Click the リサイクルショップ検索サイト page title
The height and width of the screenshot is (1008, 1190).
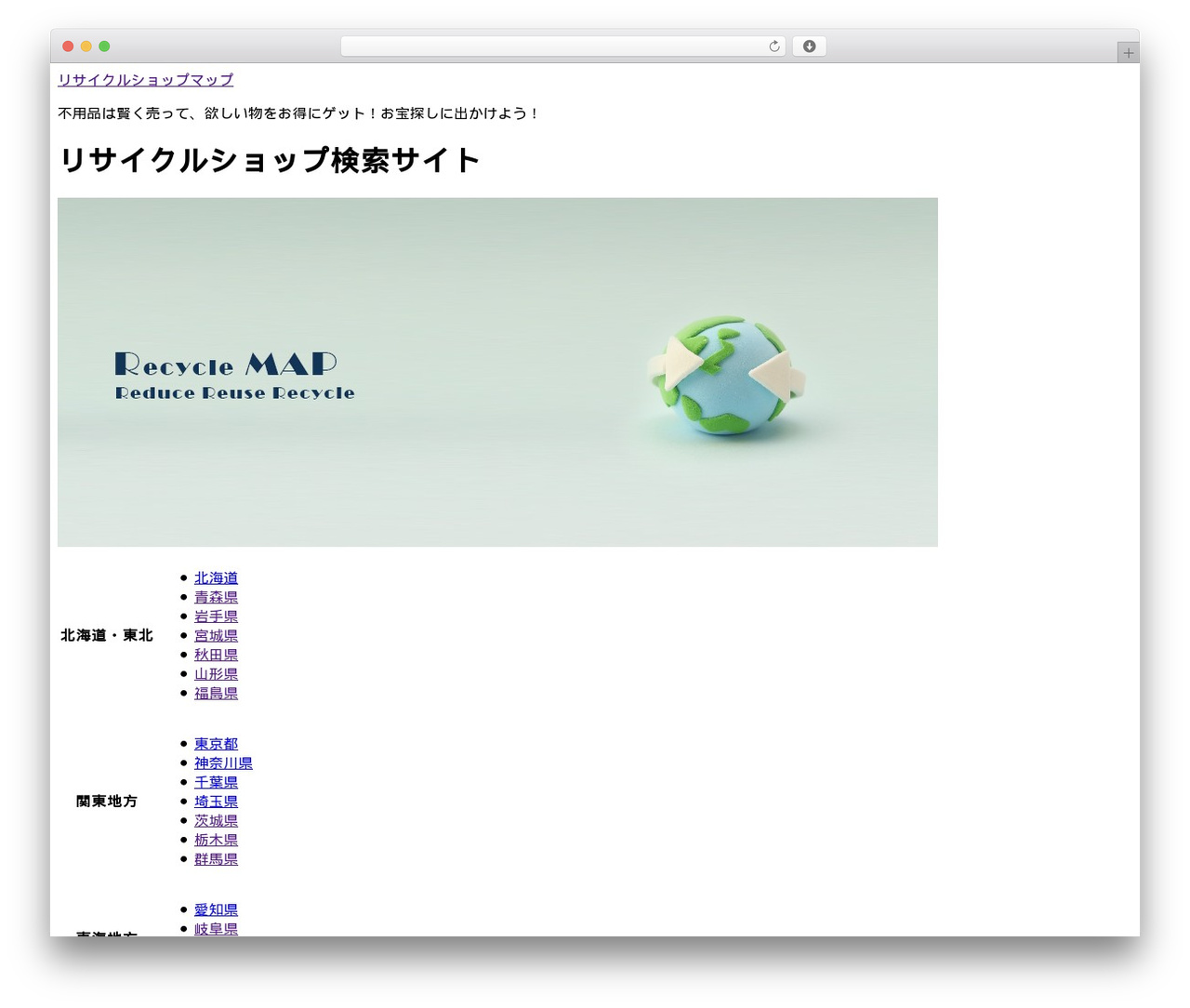click(x=269, y=160)
